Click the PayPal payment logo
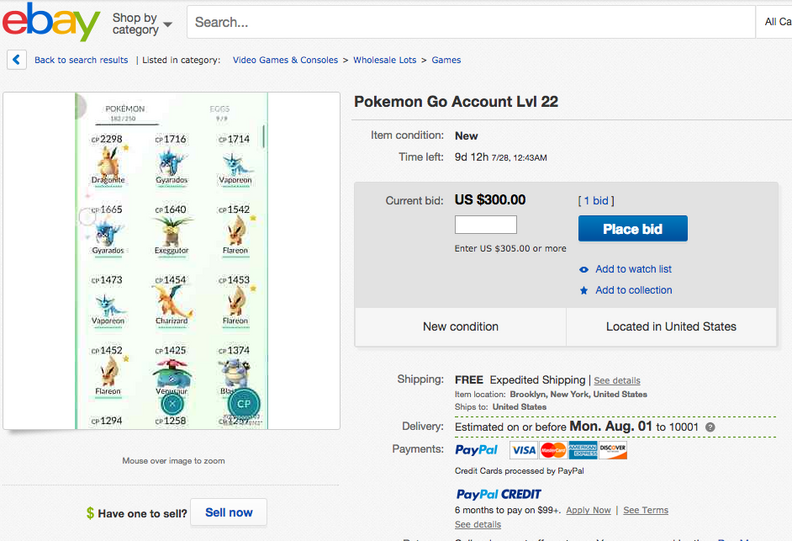792x541 pixels. 476,450
